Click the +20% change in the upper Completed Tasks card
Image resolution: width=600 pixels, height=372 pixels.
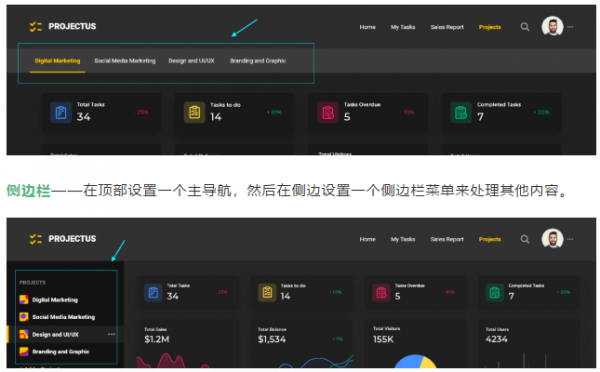click(x=542, y=112)
